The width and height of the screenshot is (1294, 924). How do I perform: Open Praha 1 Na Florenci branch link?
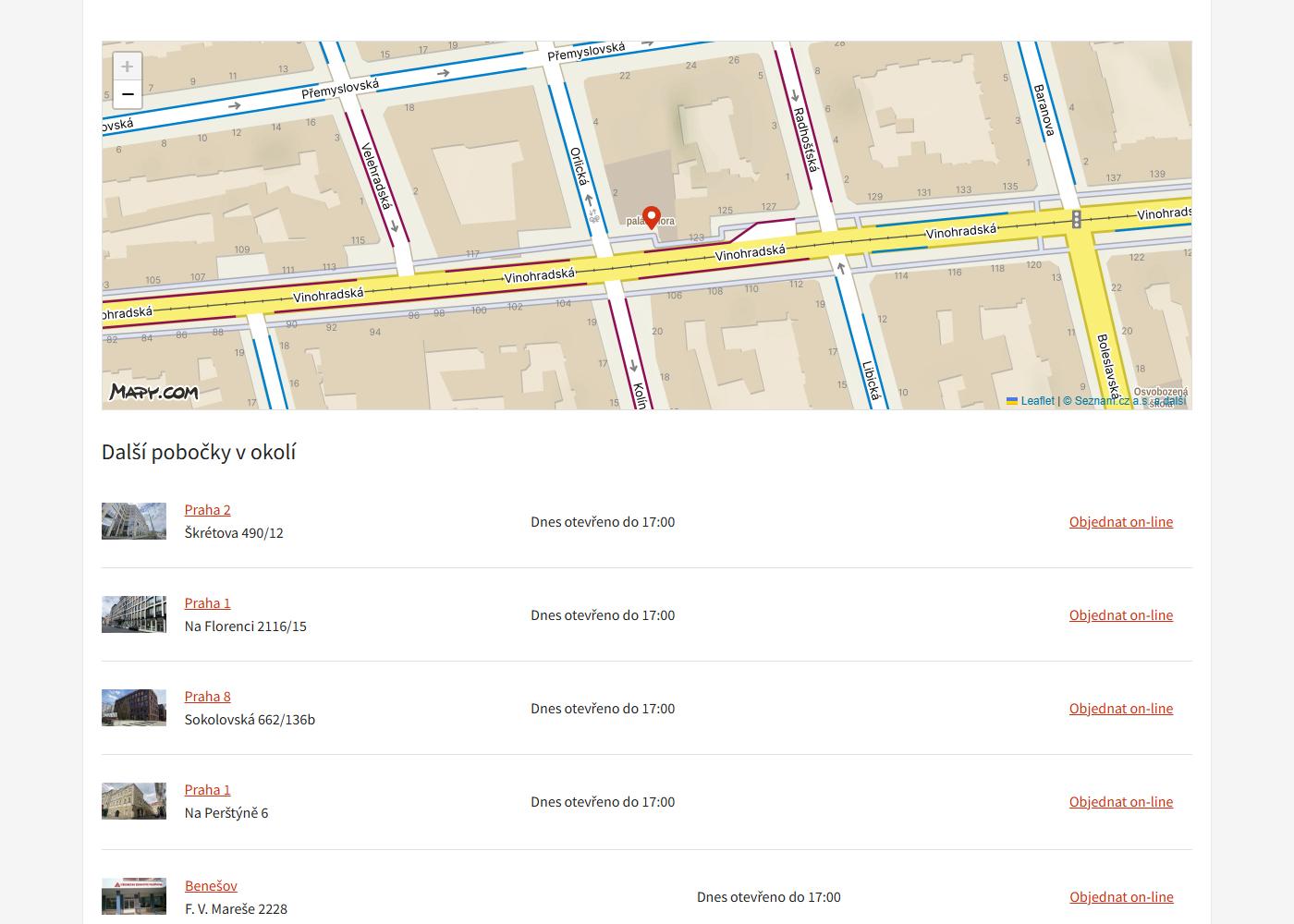(208, 602)
